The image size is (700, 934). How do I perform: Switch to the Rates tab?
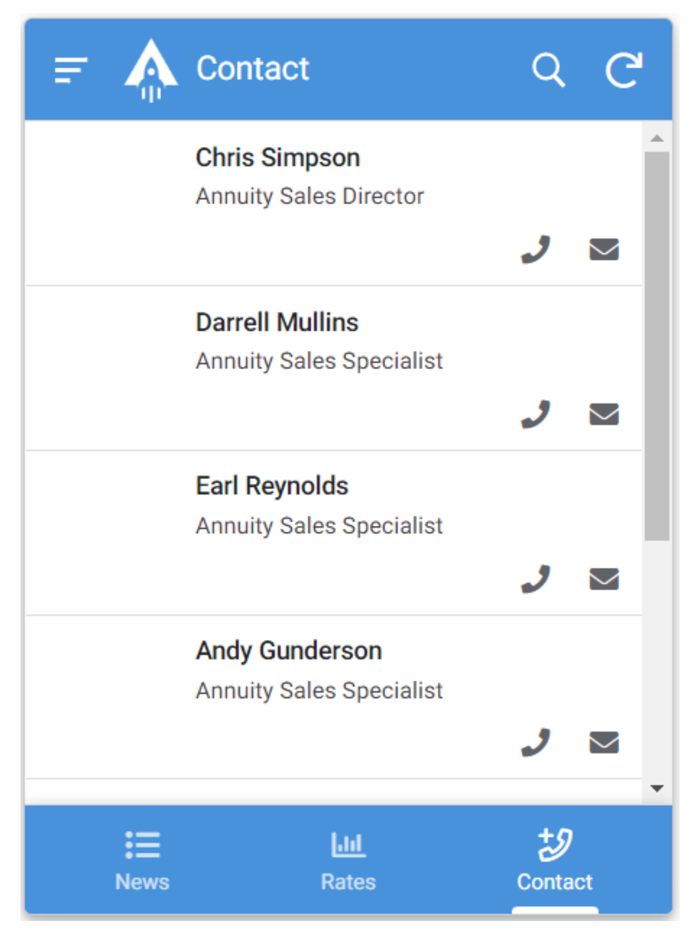point(349,861)
